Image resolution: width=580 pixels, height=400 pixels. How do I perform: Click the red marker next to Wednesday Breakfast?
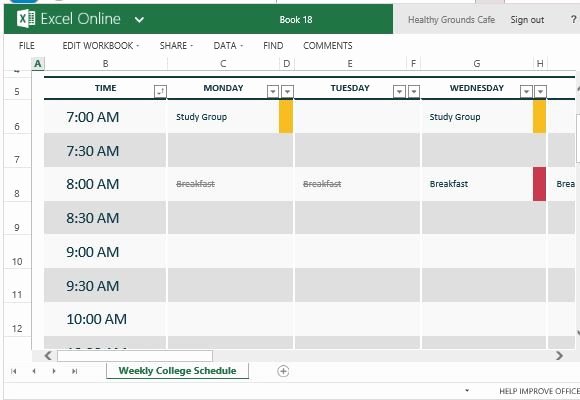(x=539, y=184)
